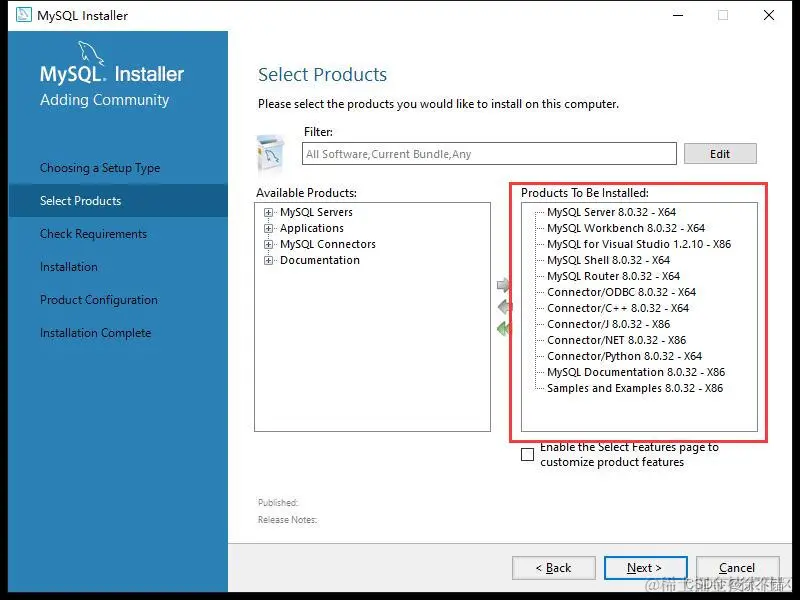Click the Back button

click(554, 568)
